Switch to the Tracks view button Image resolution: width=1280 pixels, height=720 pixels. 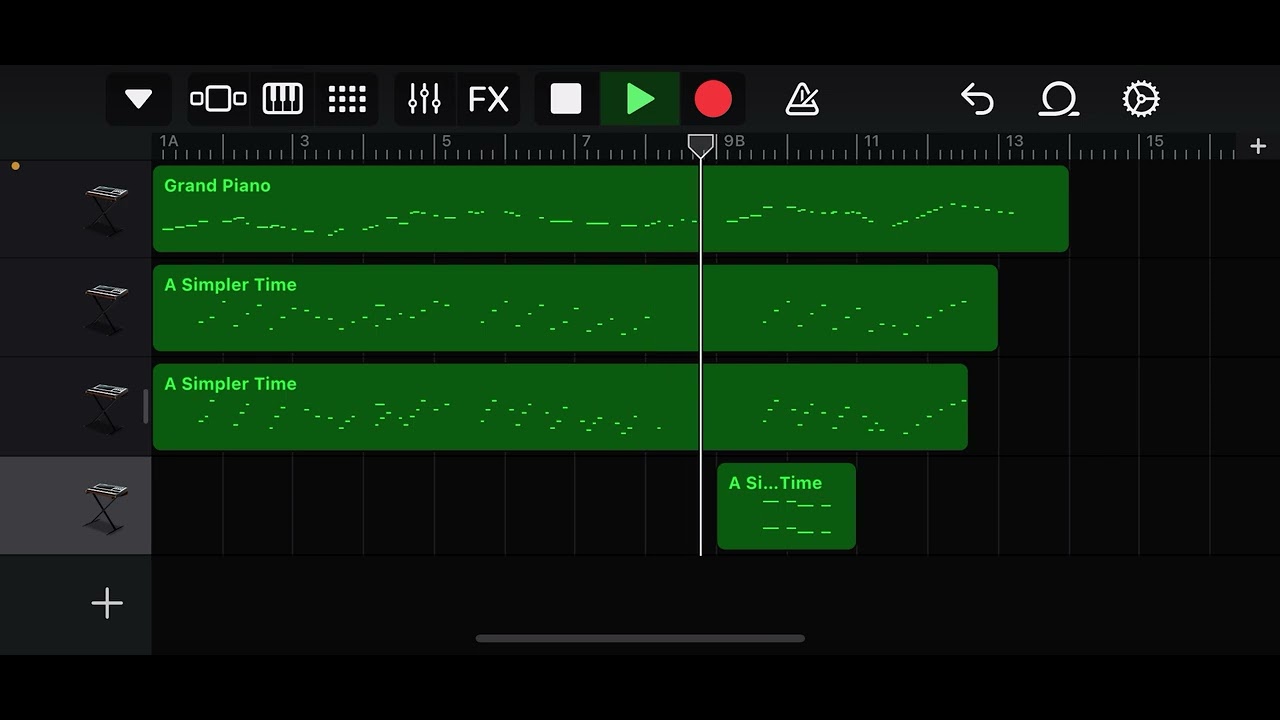click(x=218, y=99)
